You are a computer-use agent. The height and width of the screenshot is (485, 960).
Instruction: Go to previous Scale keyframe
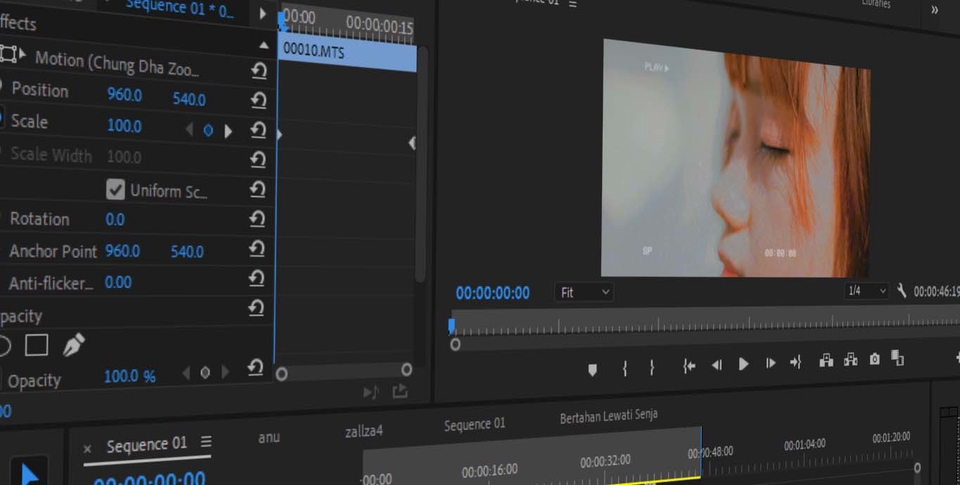189,129
